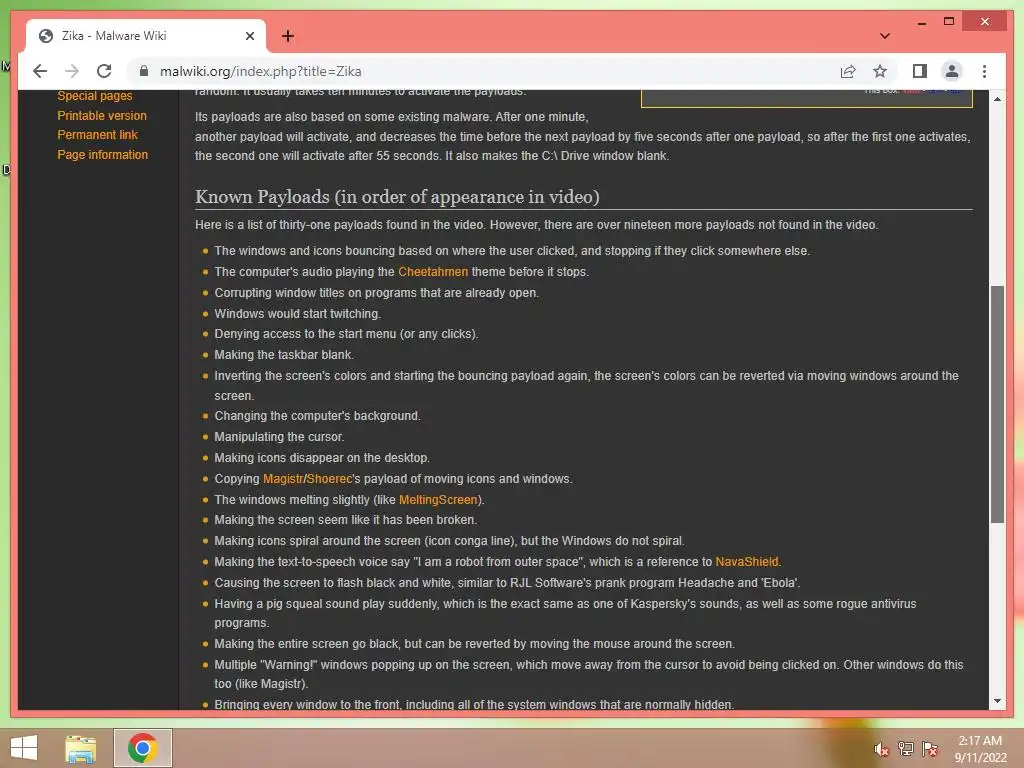Close the Zika - Malware Wiki tab

(x=249, y=36)
